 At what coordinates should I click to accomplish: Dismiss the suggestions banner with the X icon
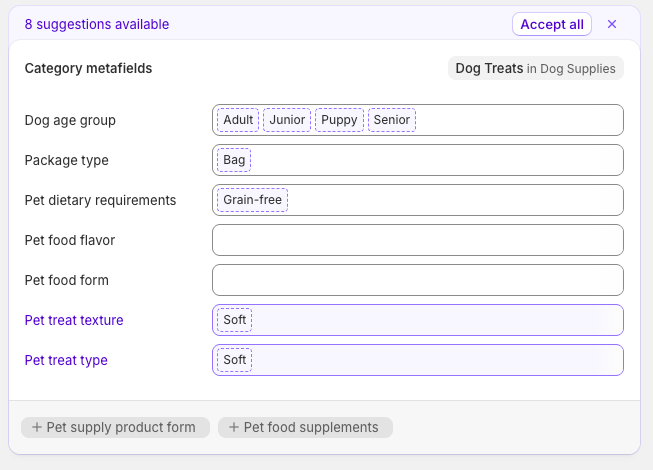point(612,24)
